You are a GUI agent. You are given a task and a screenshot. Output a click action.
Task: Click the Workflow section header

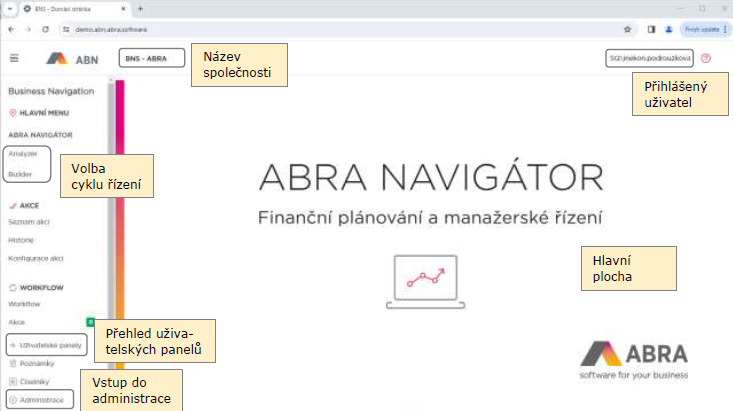coord(41,288)
